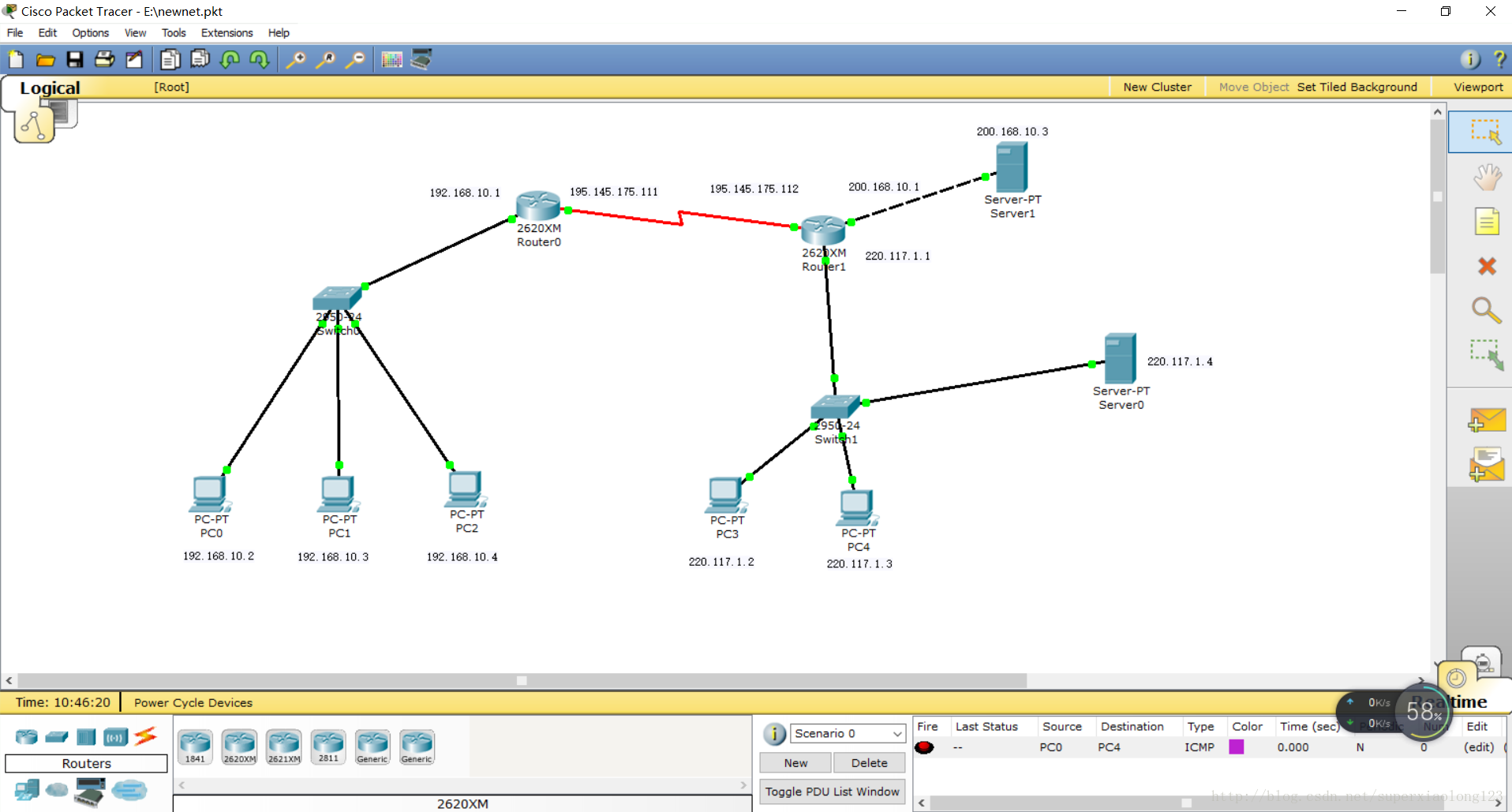Open the File menu

(15, 32)
